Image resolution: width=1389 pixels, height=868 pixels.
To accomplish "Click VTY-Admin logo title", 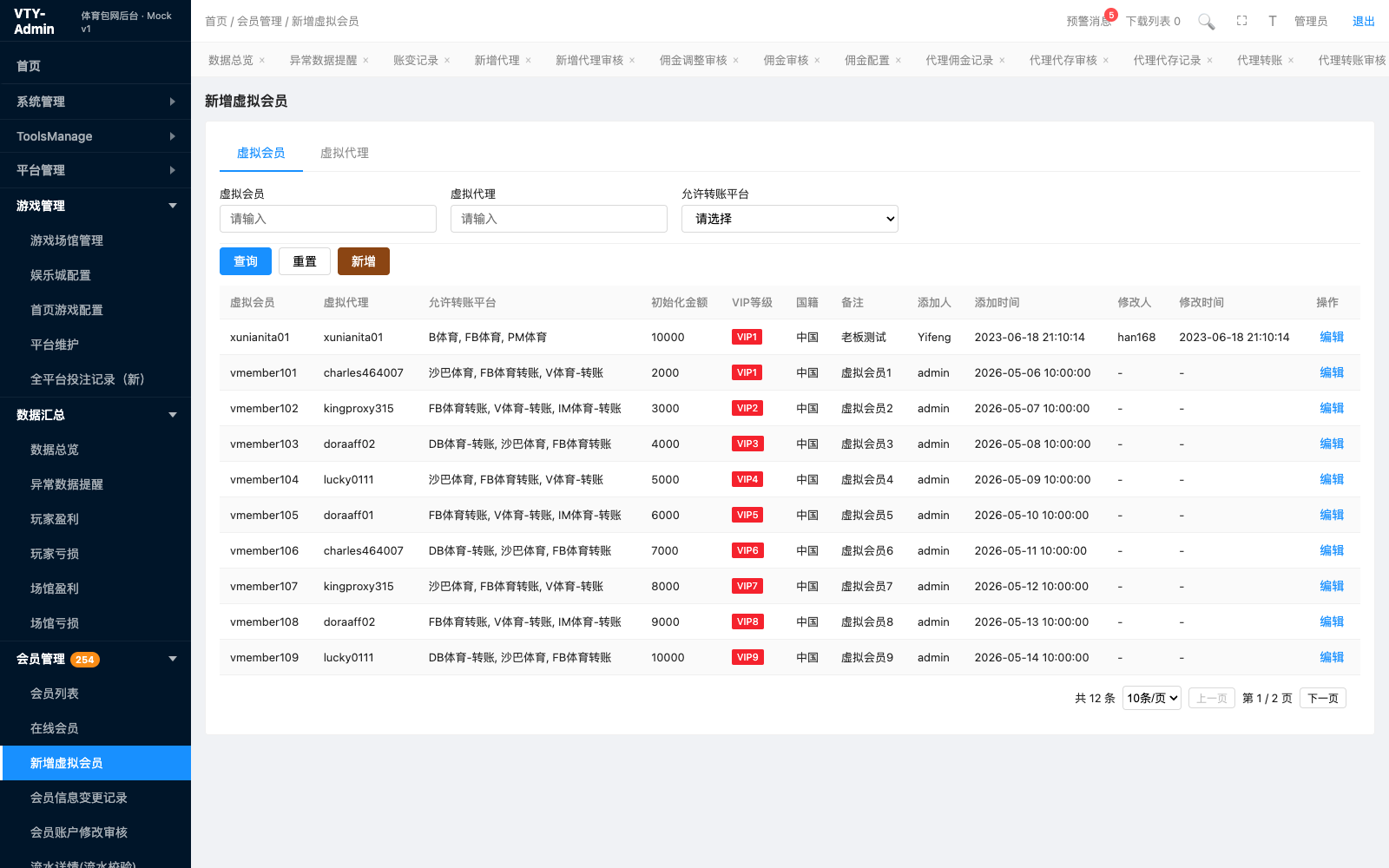I will tap(35, 21).
